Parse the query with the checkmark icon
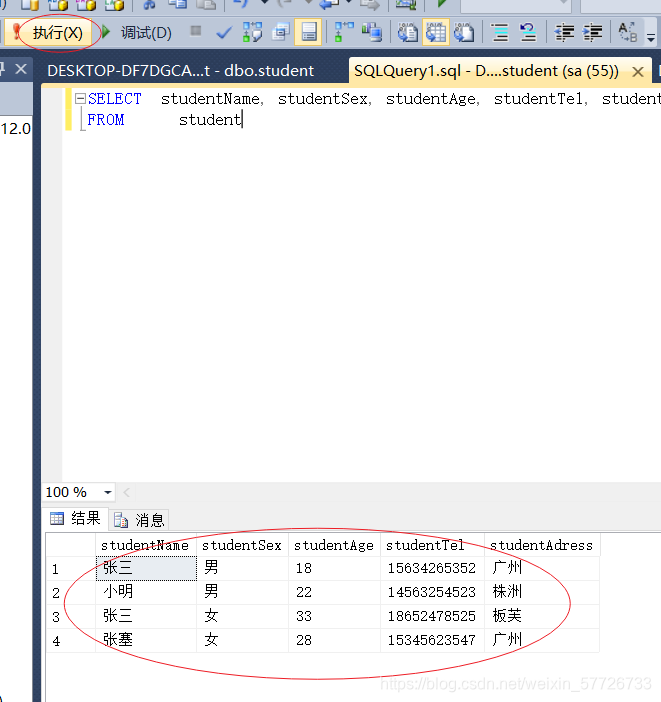The height and width of the screenshot is (702, 661). click(223, 33)
